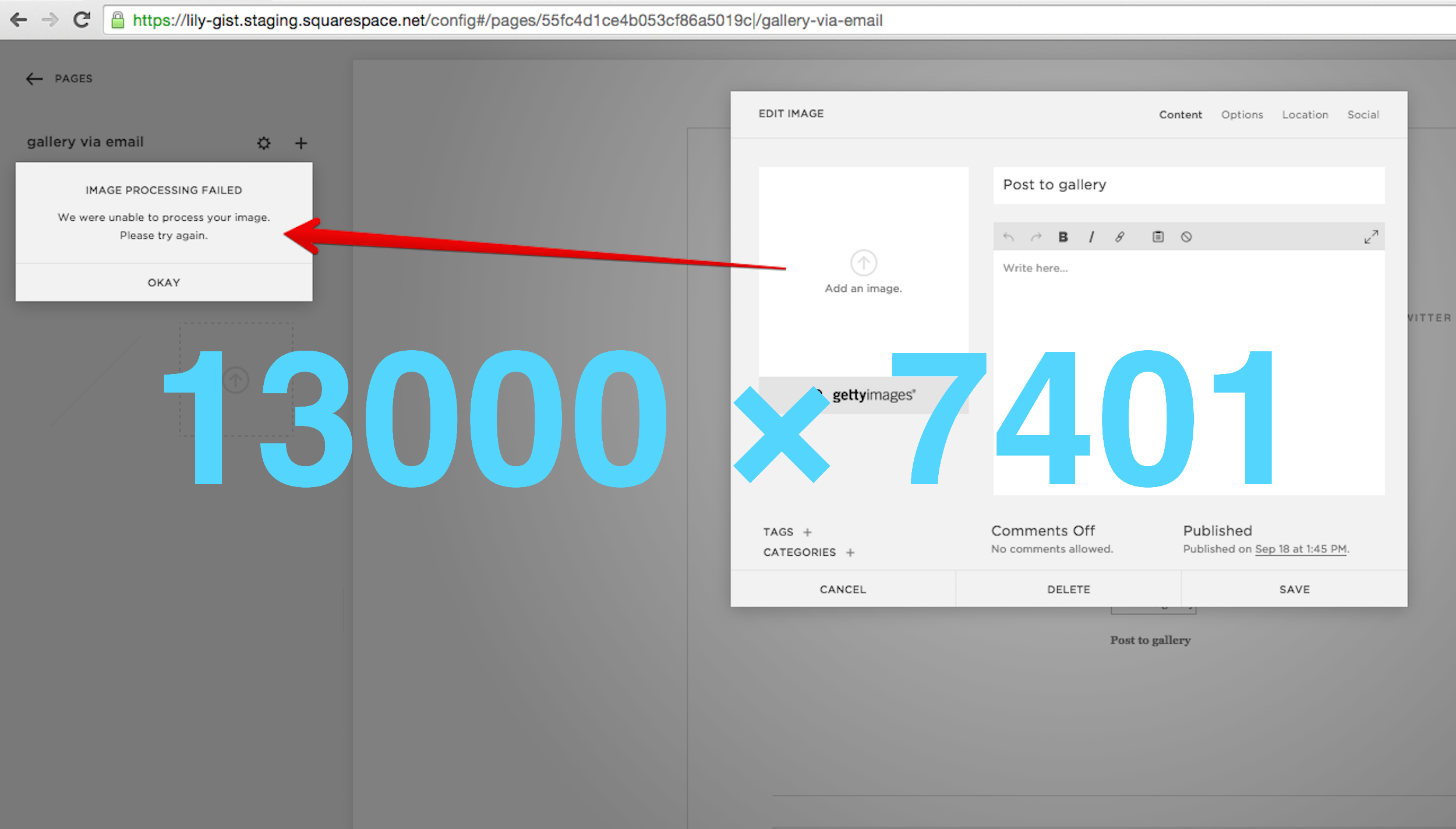Dismiss error with OKAY button
Viewport: 1456px width, 829px height.
(x=164, y=283)
